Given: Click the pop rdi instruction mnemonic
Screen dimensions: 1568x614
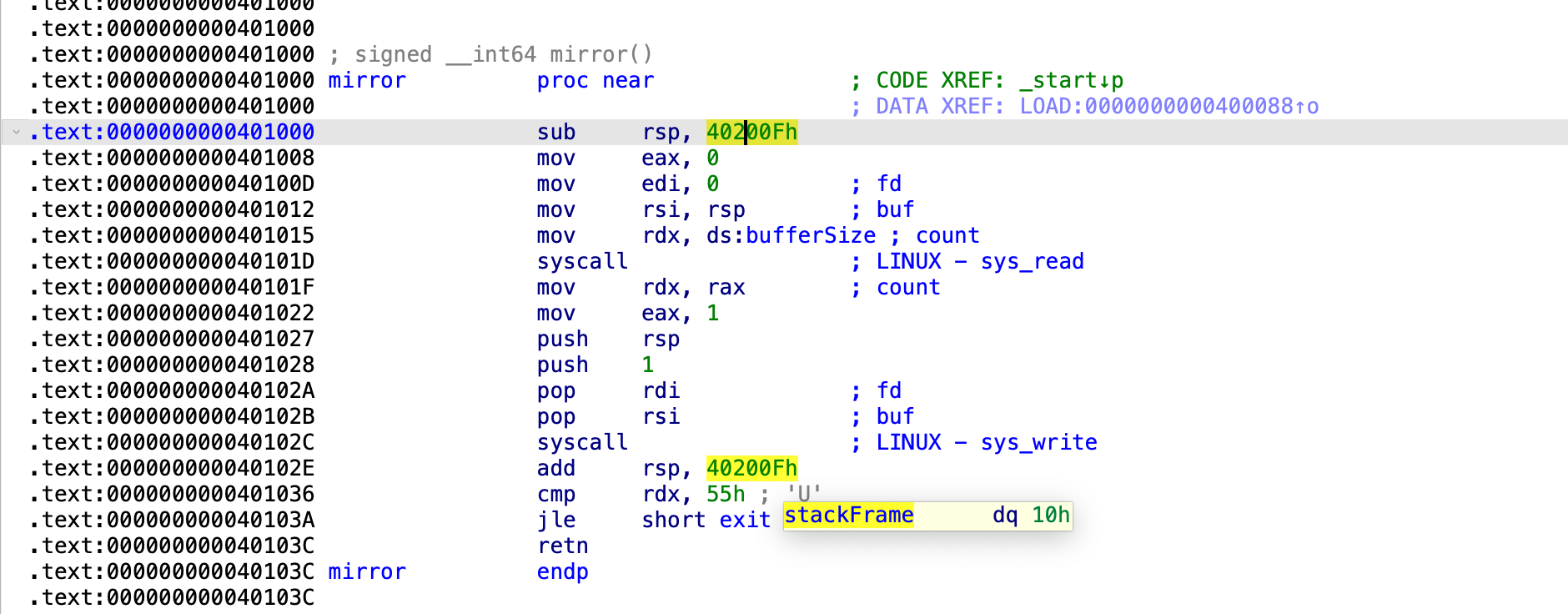Looking at the screenshot, I should [555, 390].
